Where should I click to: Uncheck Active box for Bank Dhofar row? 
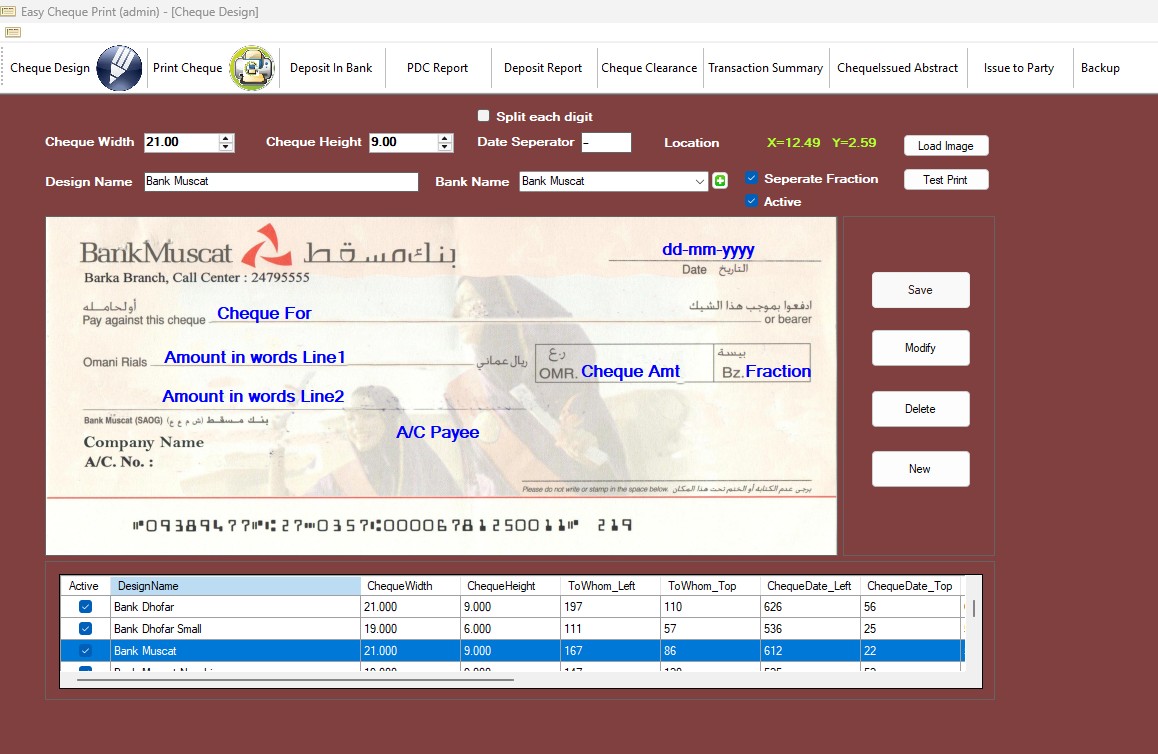click(86, 606)
